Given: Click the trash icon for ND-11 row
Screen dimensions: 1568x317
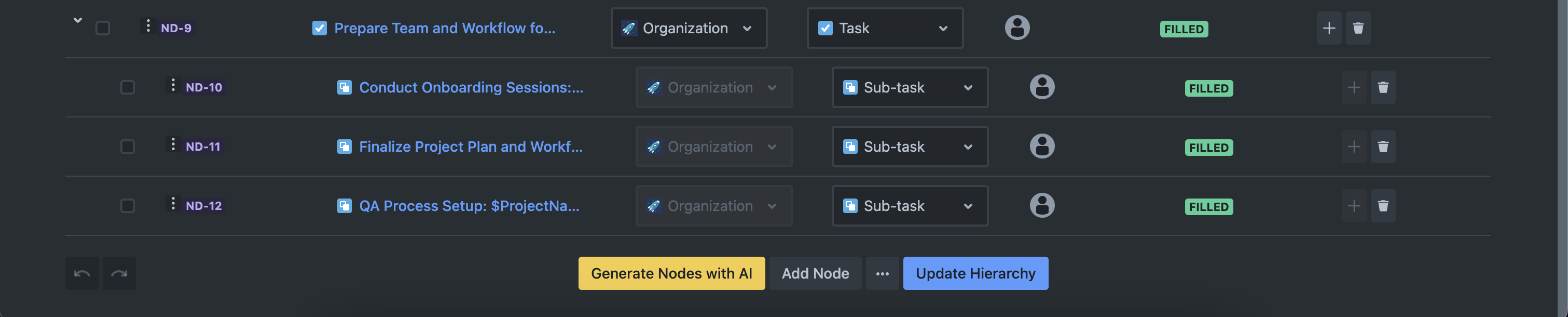Looking at the screenshot, I should pyautogui.click(x=1382, y=147).
